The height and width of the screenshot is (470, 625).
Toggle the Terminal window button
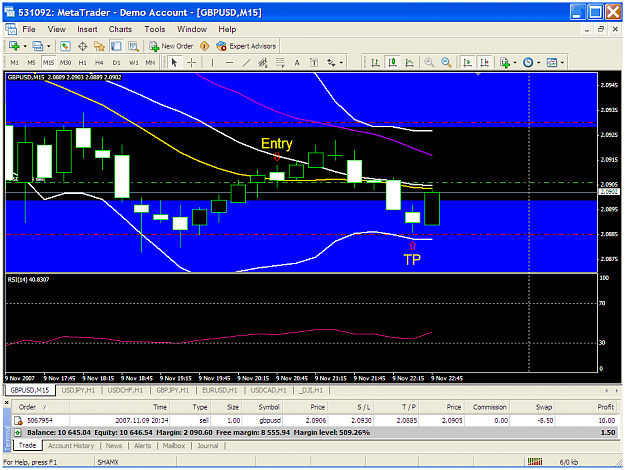pyautogui.click(x=116, y=46)
